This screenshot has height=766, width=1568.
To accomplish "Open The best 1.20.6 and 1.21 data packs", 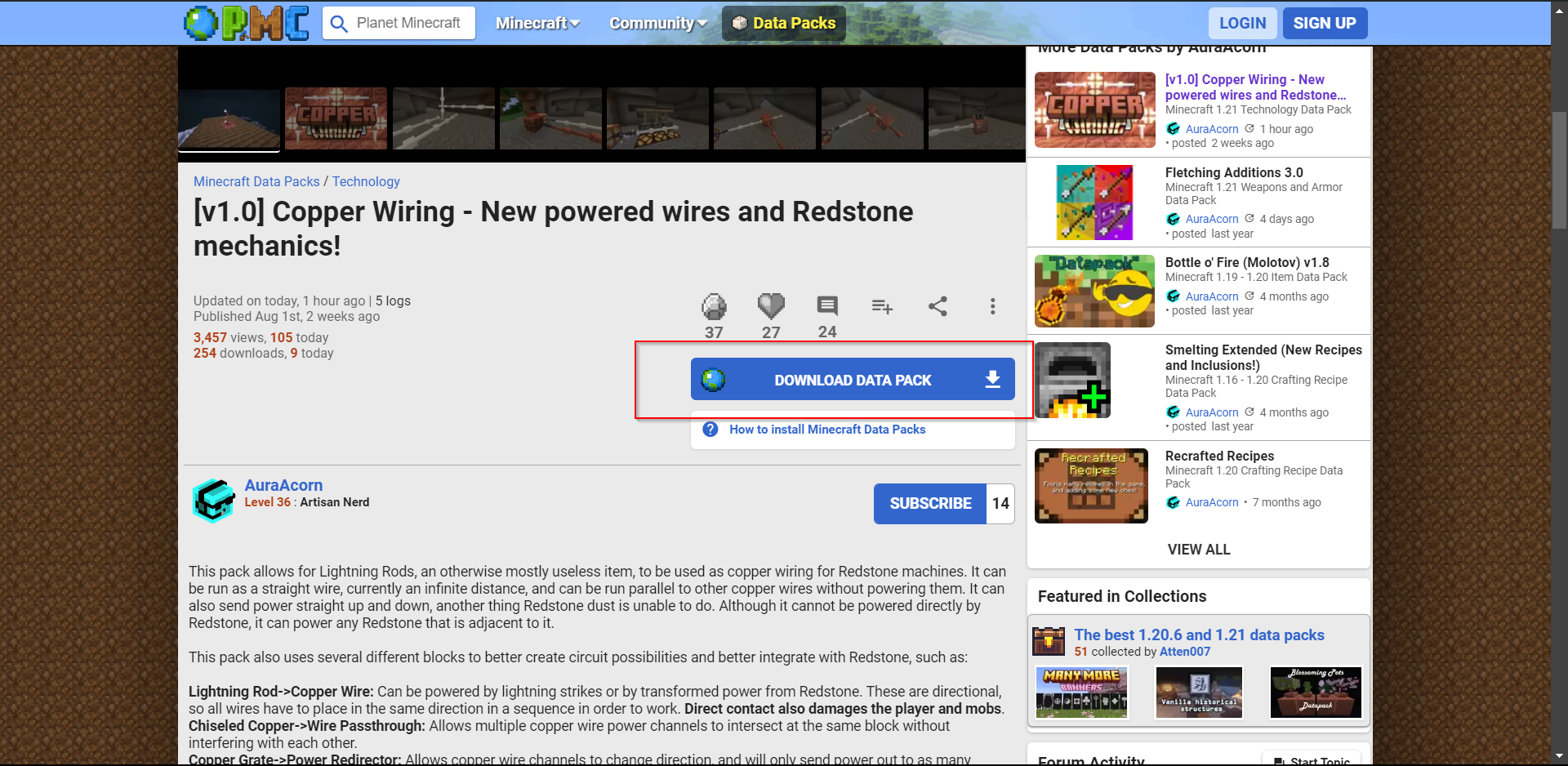I will pyautogui.click(x=1199, y=635).
